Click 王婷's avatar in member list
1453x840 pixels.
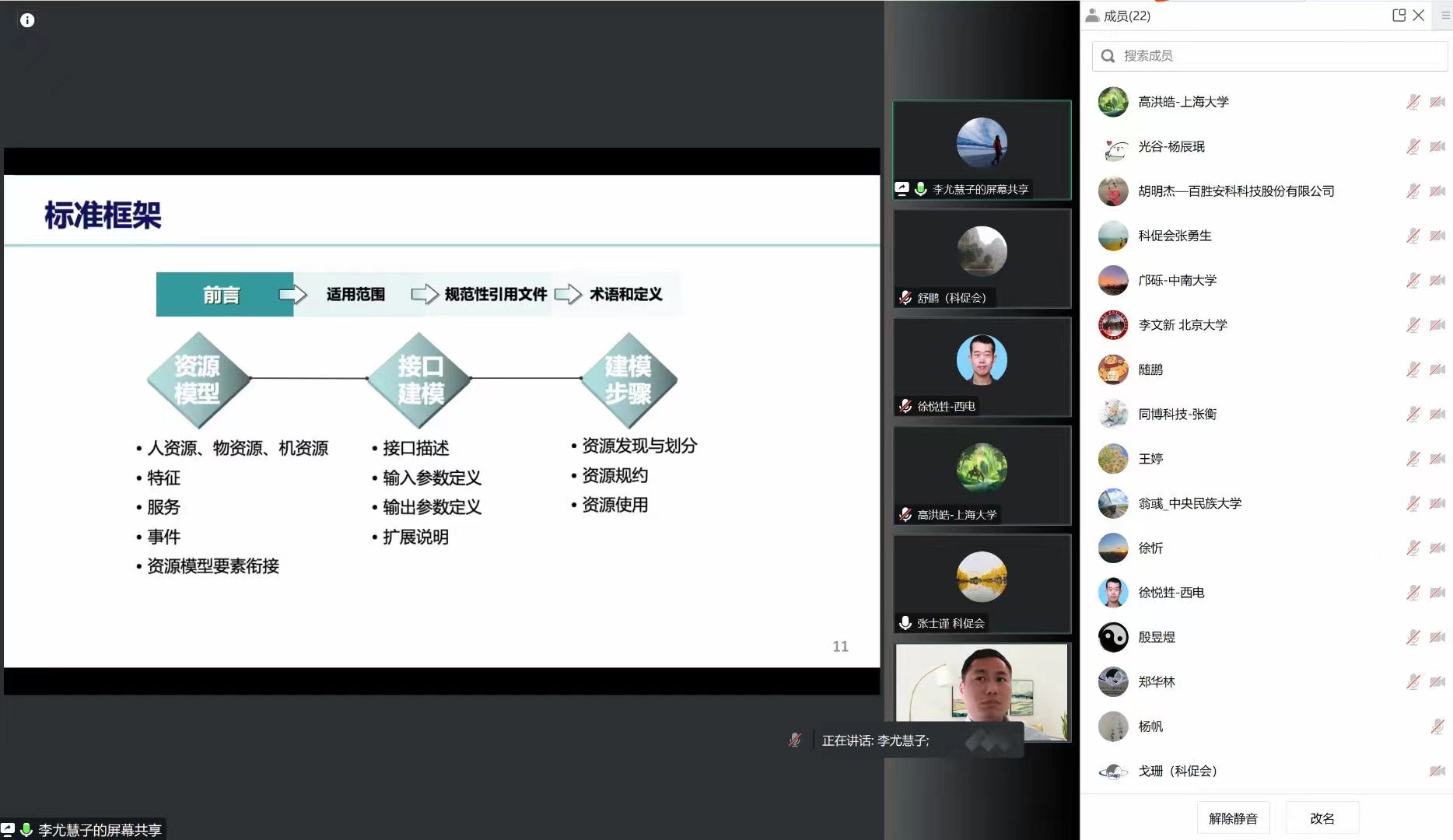point(1113,459)
